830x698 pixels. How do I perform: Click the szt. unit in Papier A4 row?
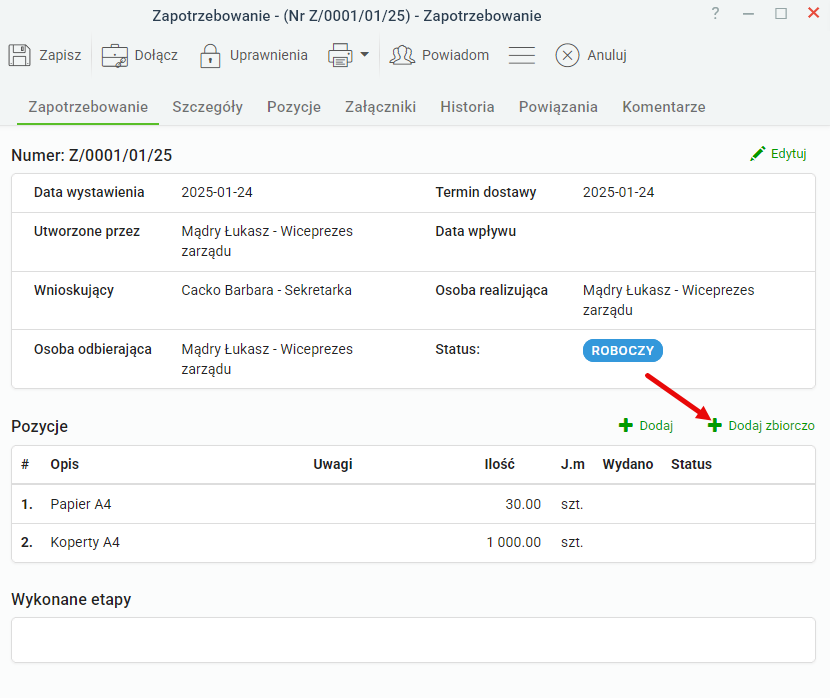pyautogui.click(x=572, y=504)
